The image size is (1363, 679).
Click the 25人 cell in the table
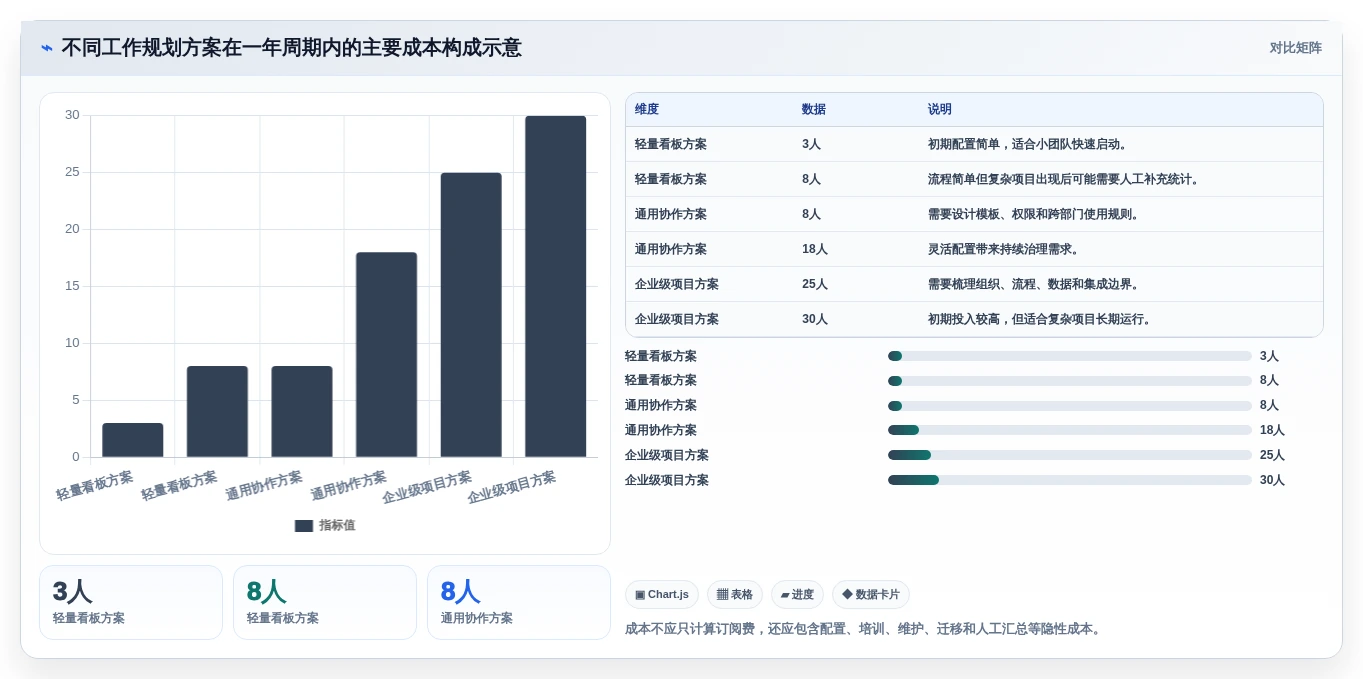pos(815,285)
